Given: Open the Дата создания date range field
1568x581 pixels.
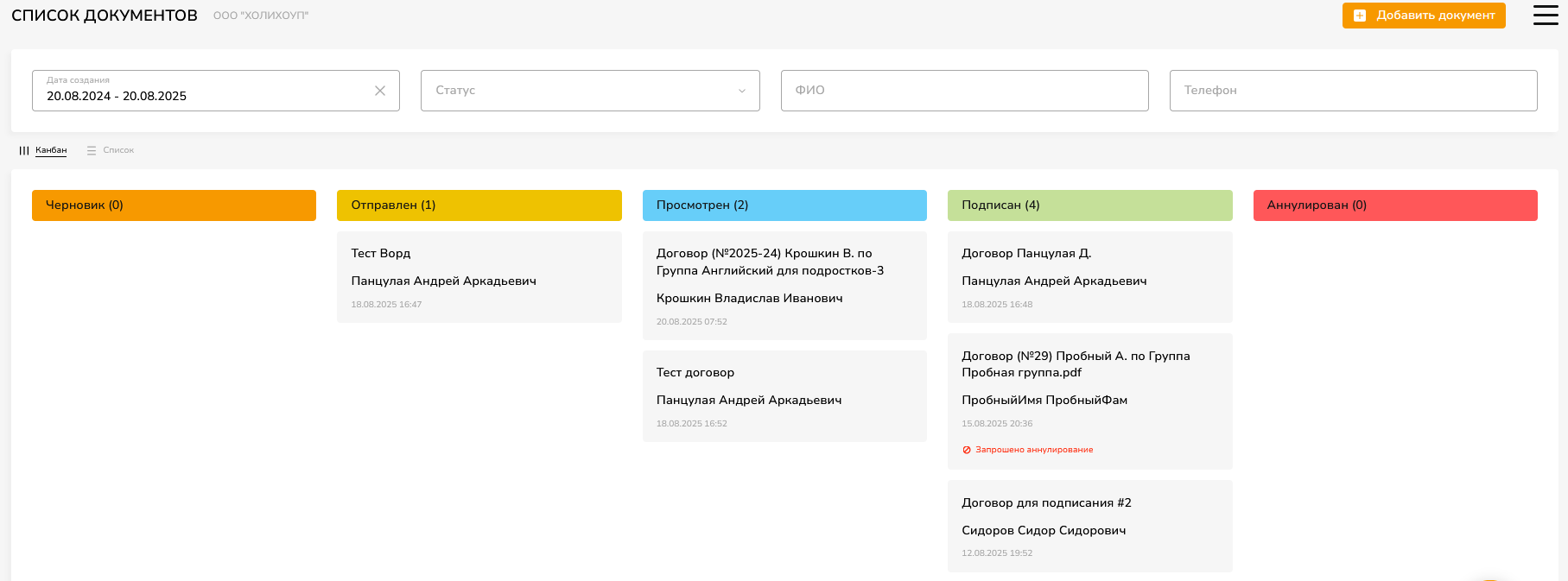Looking at the screenshot, I should [216, 91].
